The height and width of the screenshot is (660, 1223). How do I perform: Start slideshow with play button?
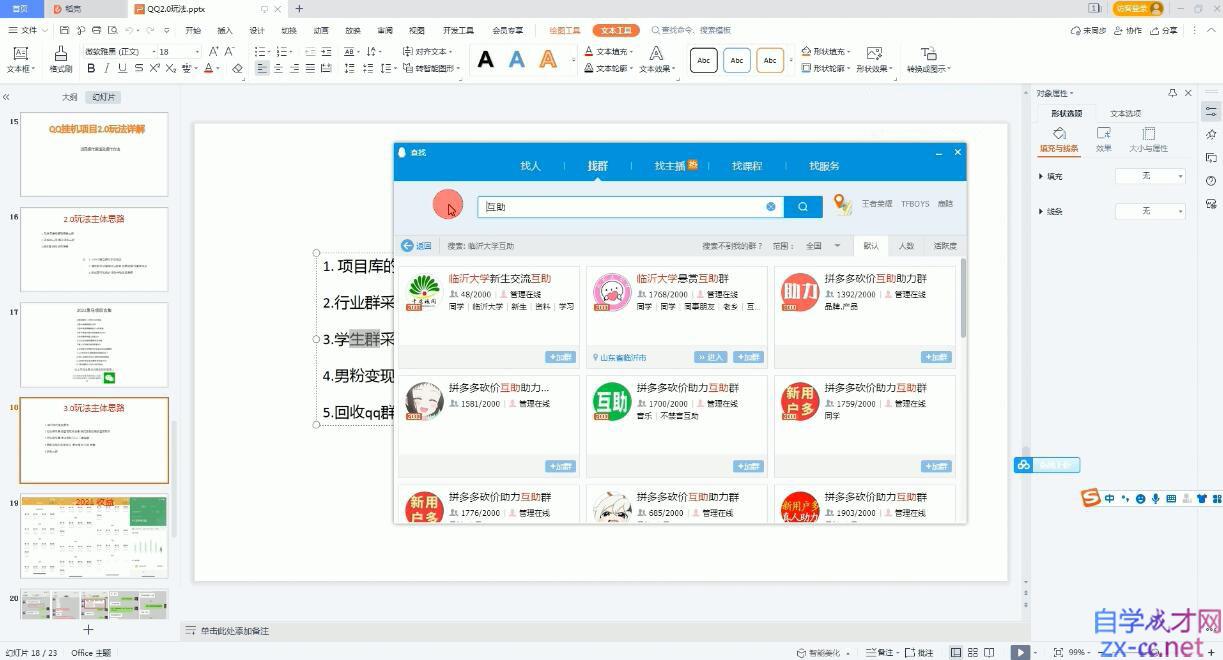tap(1019, 652)
